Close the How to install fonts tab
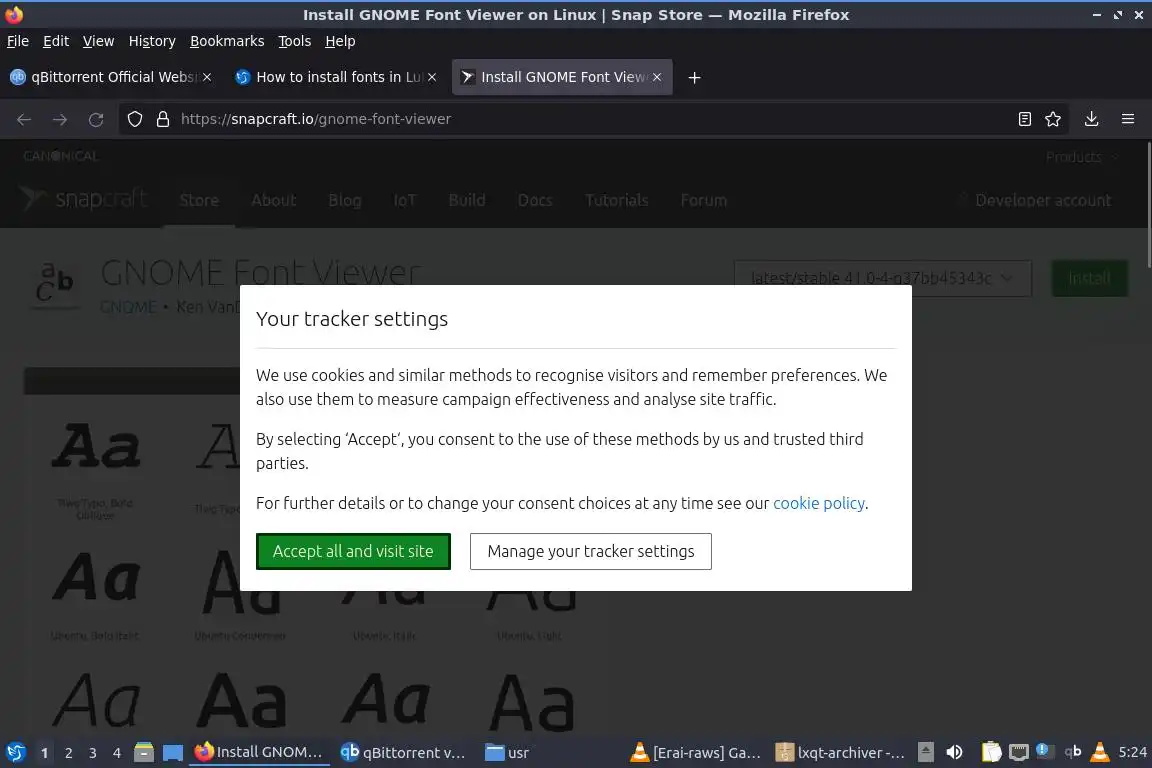 pyautogui.click(x=432, y=77)
